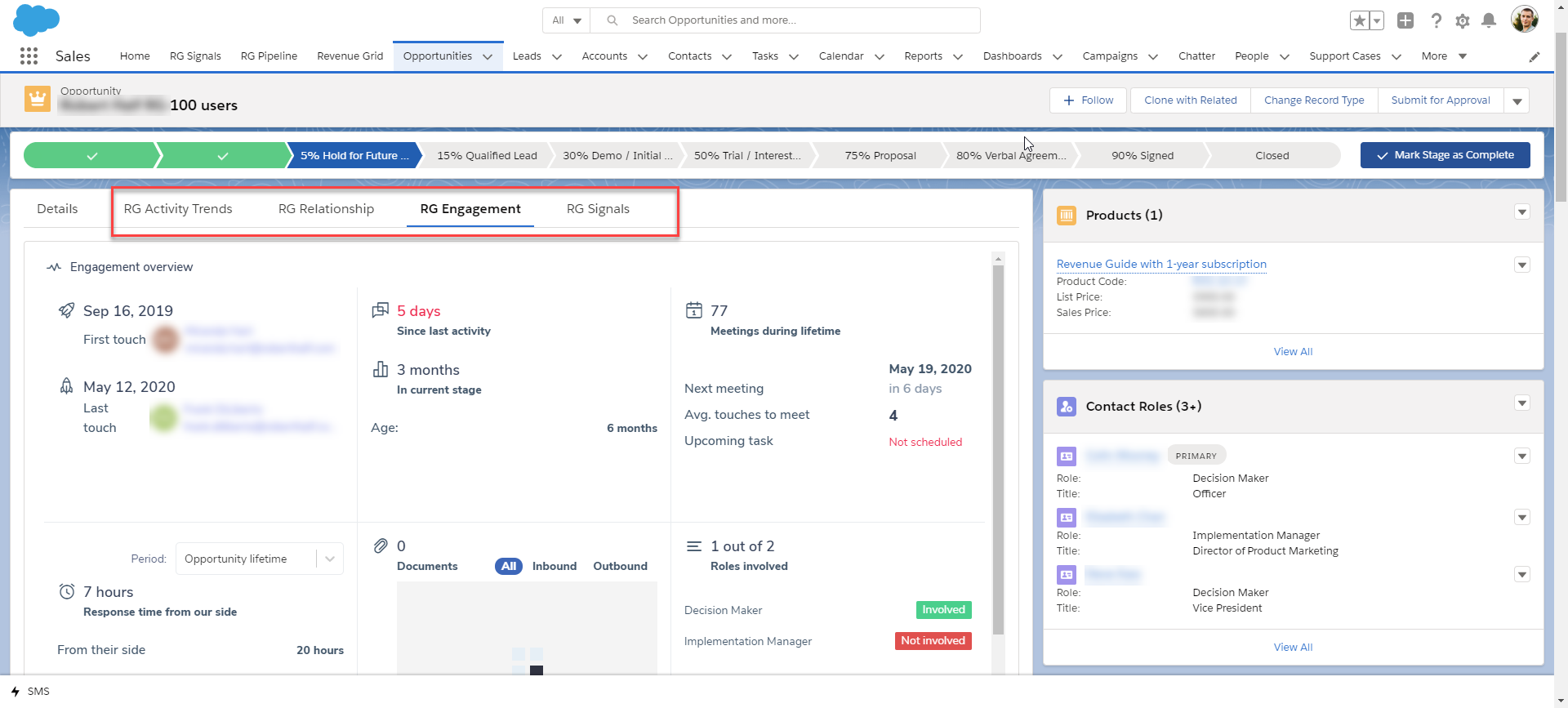Open the Contact Roles panel actions dropdown

(x=1522, y=403)
